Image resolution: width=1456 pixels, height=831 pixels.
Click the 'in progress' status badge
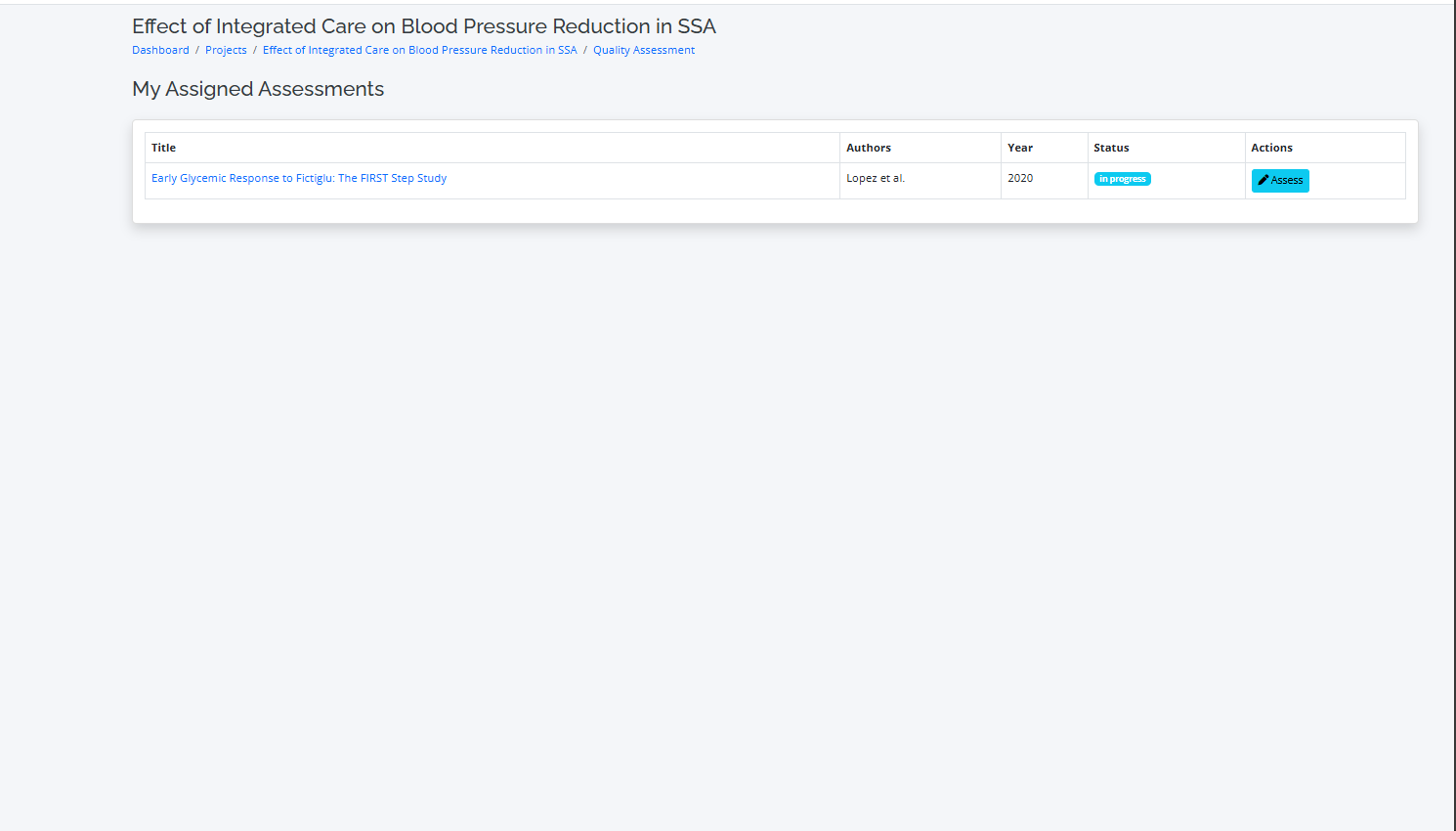1122,179
